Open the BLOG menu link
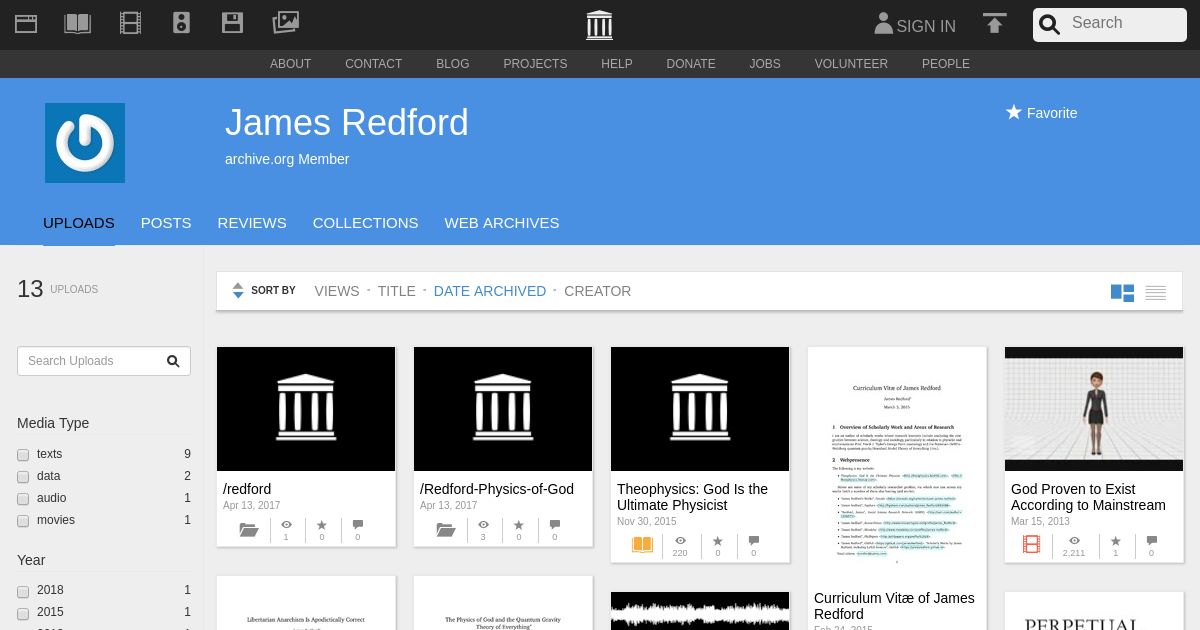The height and width of the screenshot is (630, 1200). pos(453,64)
